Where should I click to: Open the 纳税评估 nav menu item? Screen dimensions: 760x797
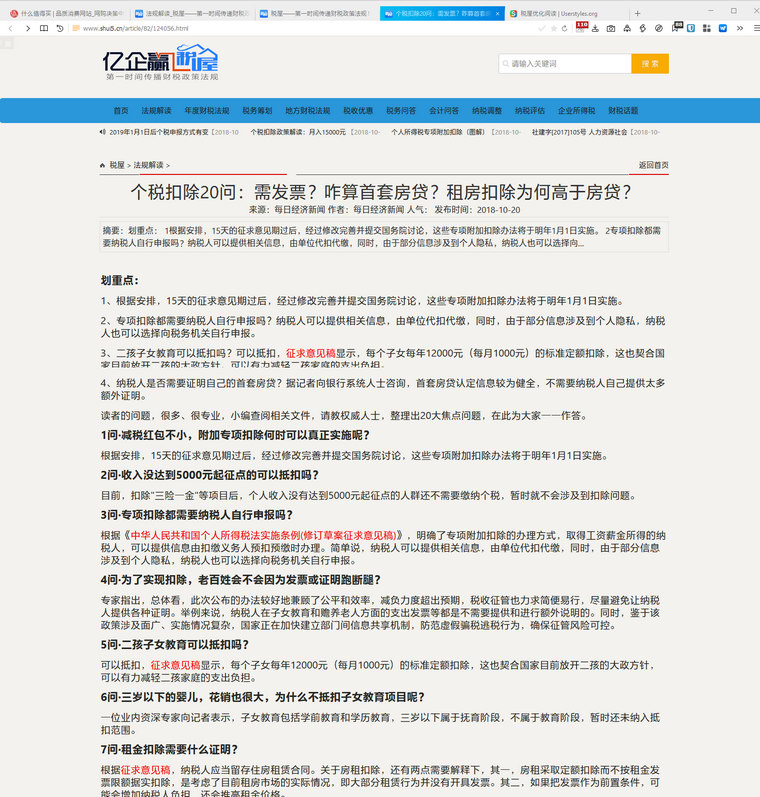coord(530,110)
